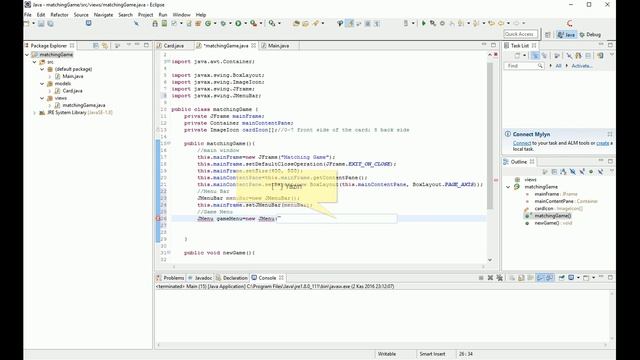Click the Find field in Task List

(x=524, y=66)
